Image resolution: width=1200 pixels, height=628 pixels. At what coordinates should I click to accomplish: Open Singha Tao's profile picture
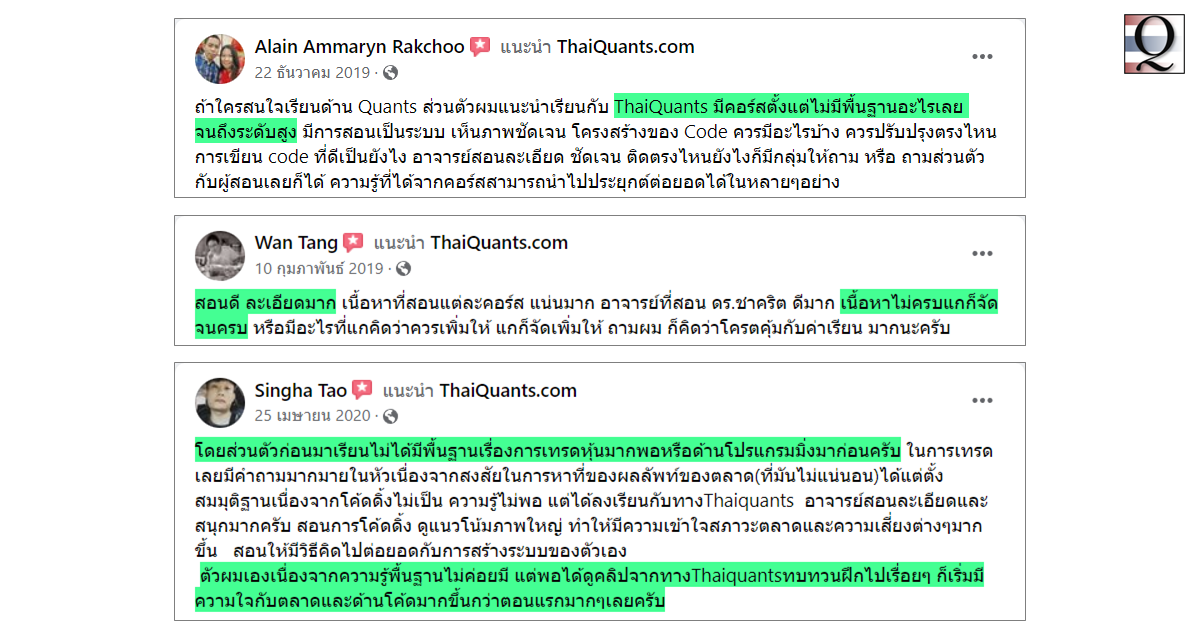[x=220, y=403]
